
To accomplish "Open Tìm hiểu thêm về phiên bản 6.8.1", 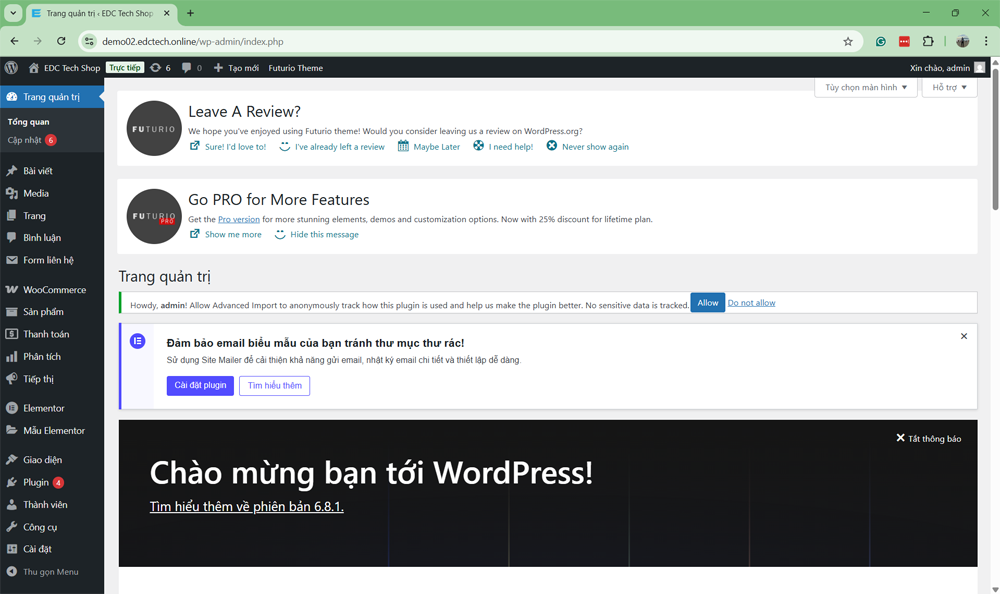I will (x=246, y=507).
